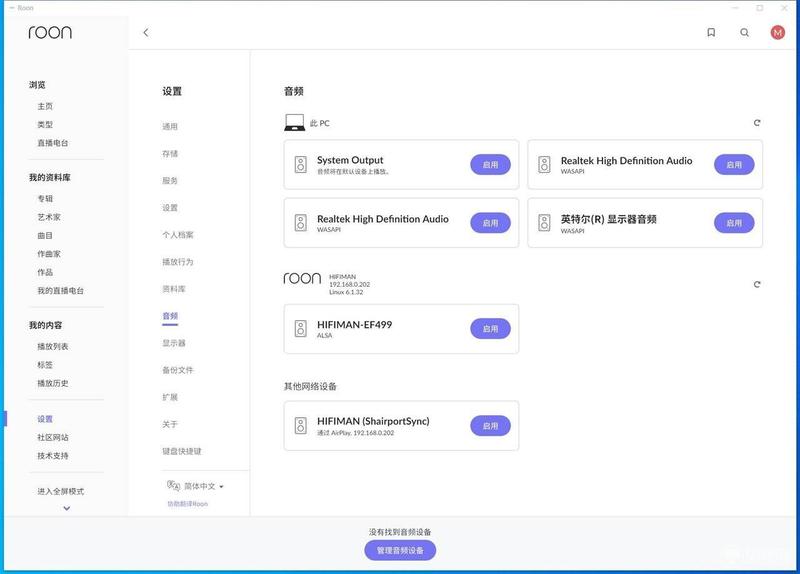This screenshot has width=800, height=574.
Task: Enable Realtek High Definition Audio under System Output
Action: 490,223
